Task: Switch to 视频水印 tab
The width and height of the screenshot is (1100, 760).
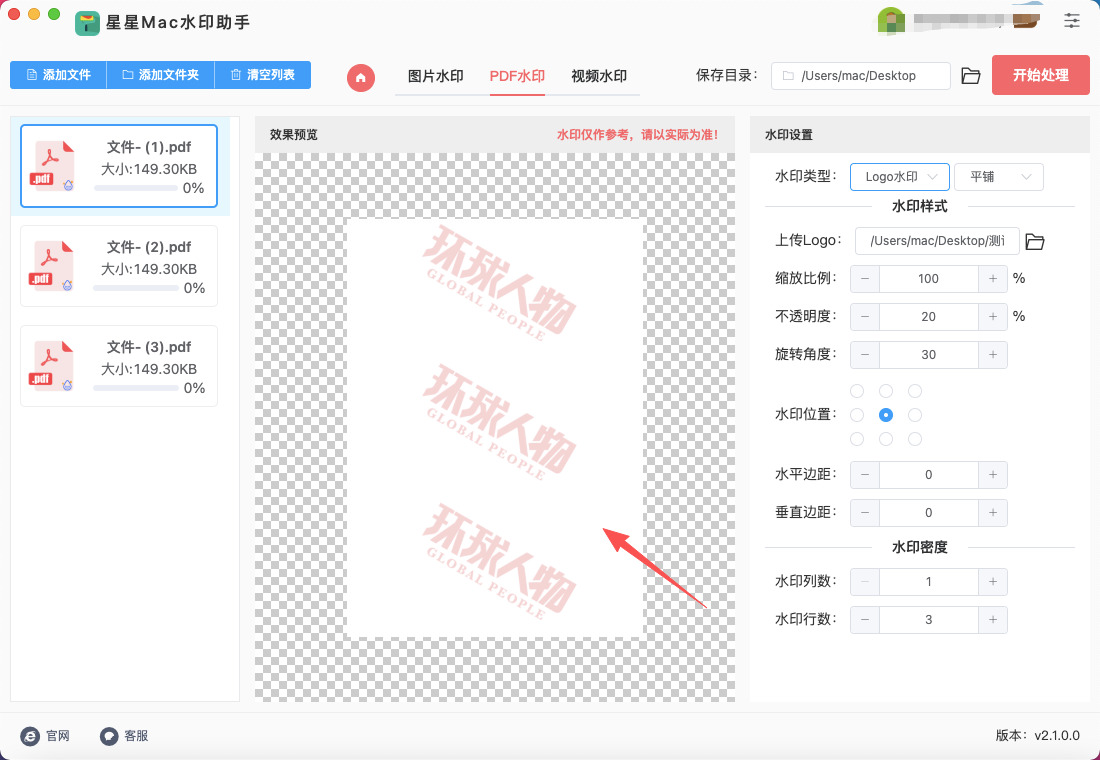Action: click(x=598, y=76)
